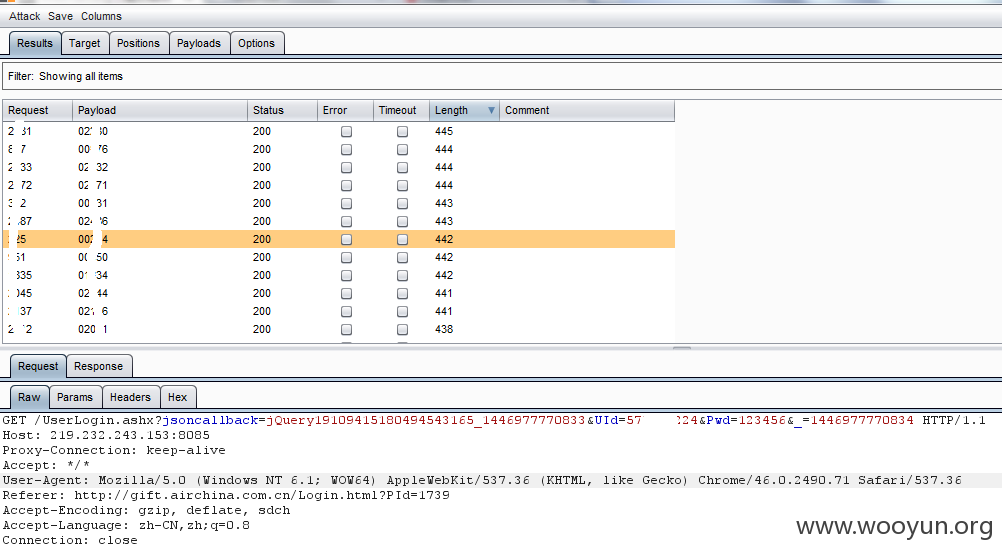Open the Columns menu
1002x555 pixels.
click(x=101, y=16)
